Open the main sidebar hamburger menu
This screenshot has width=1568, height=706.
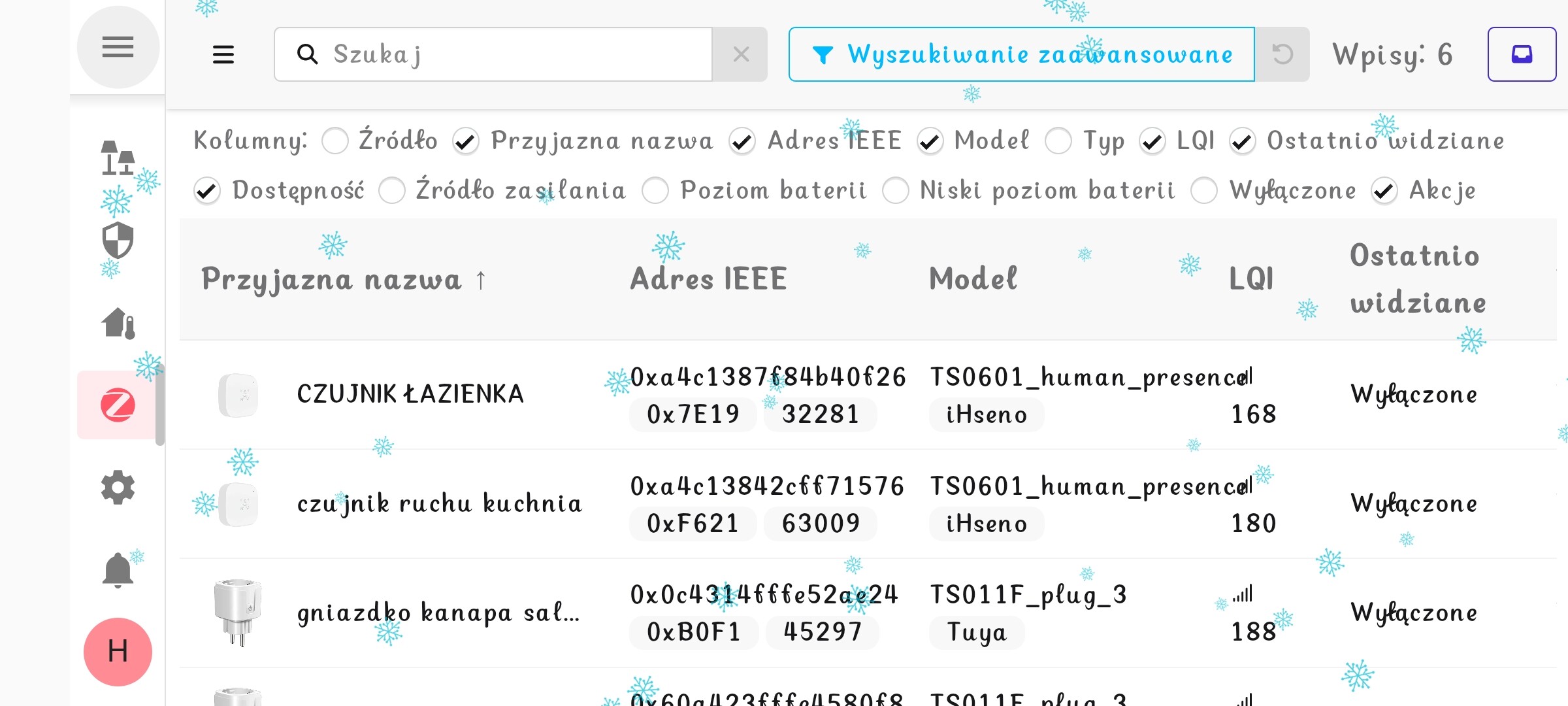[118, 47]
